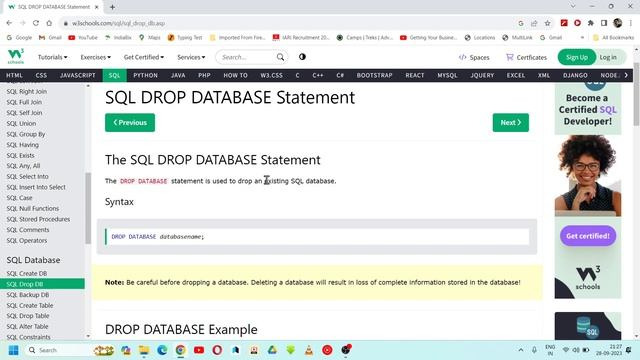Open SQL Create DB sidebar link
The image size is (640, 360).
(x=27, y=273)
